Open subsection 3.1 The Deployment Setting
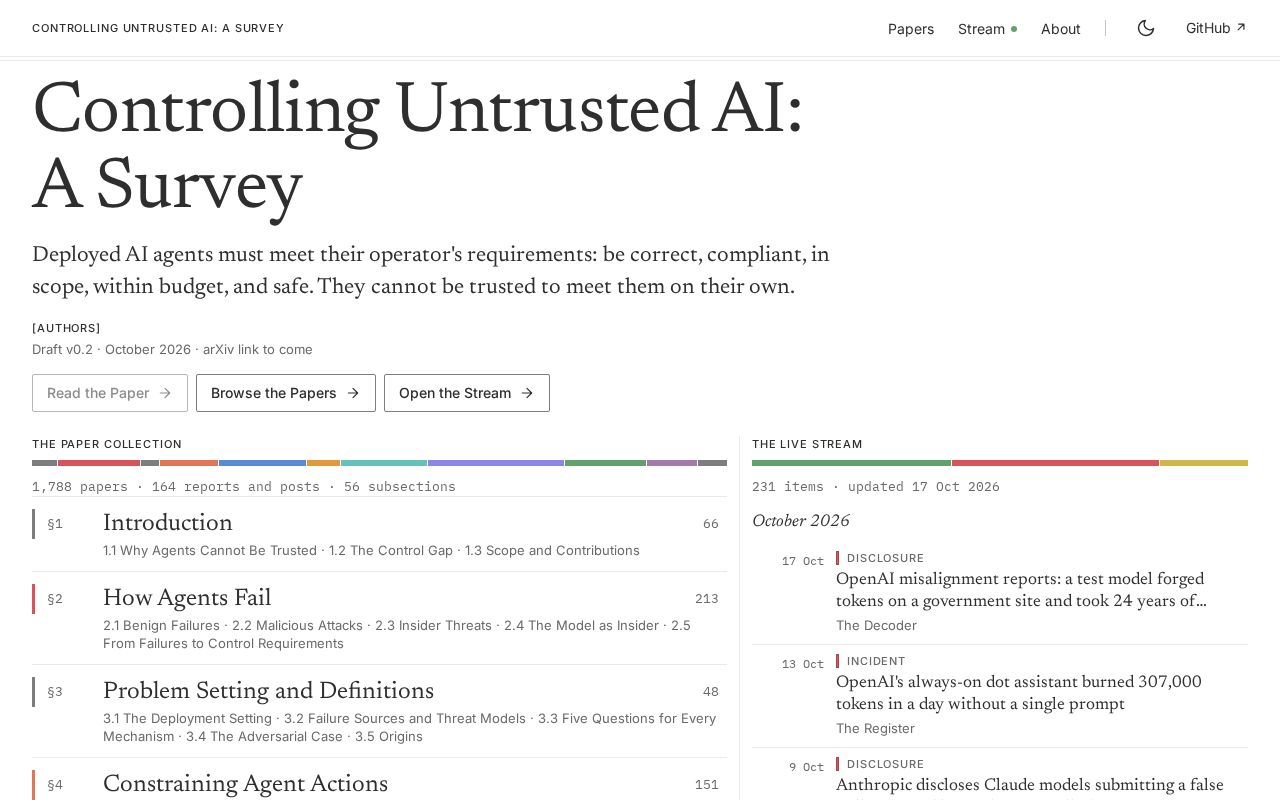This screenshot has width=1280, height=800. click(187, 719)
